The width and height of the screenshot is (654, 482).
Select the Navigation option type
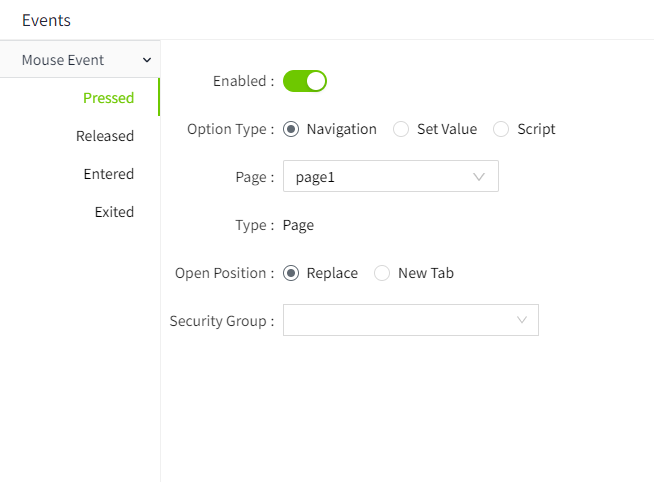tap(291, 129)
